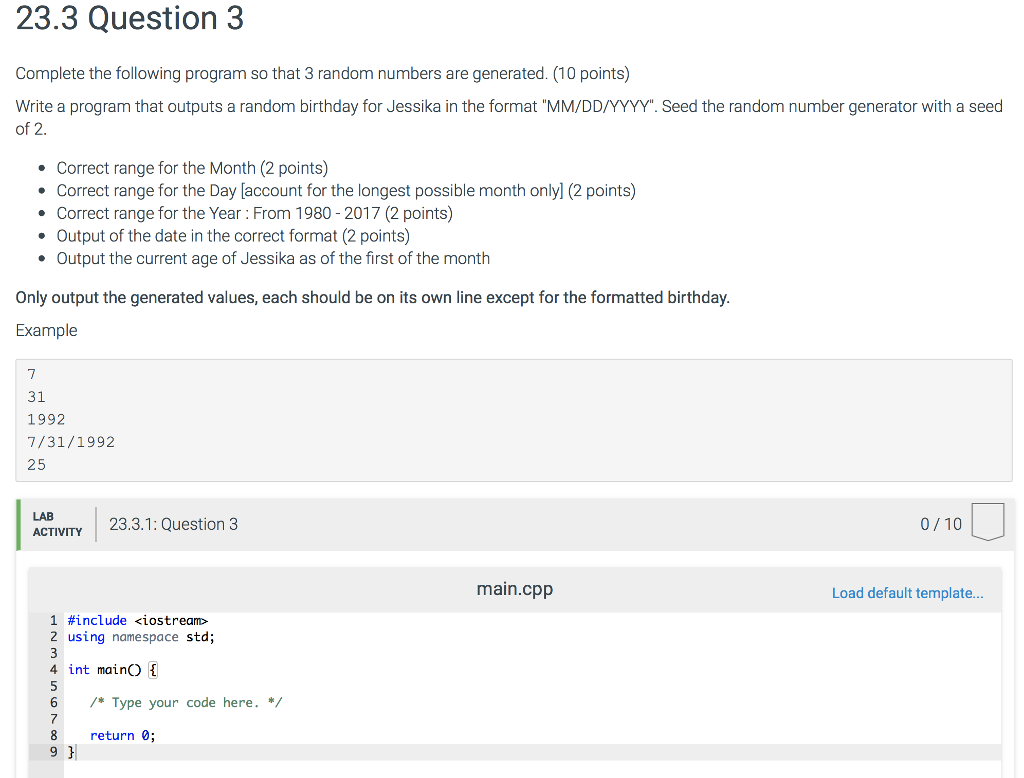
Task: Click the int main() declaration
Action: [x=110, y=669]
